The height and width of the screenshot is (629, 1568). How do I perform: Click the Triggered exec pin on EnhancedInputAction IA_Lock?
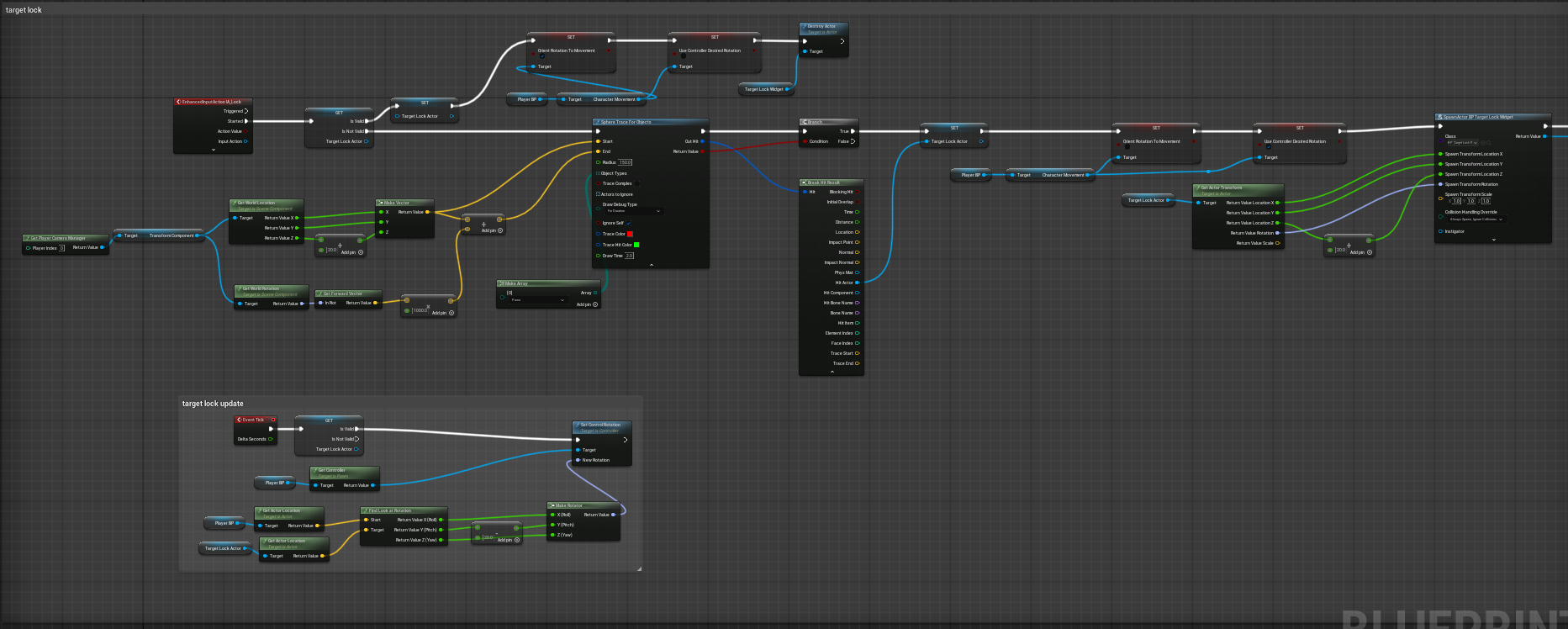point(246,111)
